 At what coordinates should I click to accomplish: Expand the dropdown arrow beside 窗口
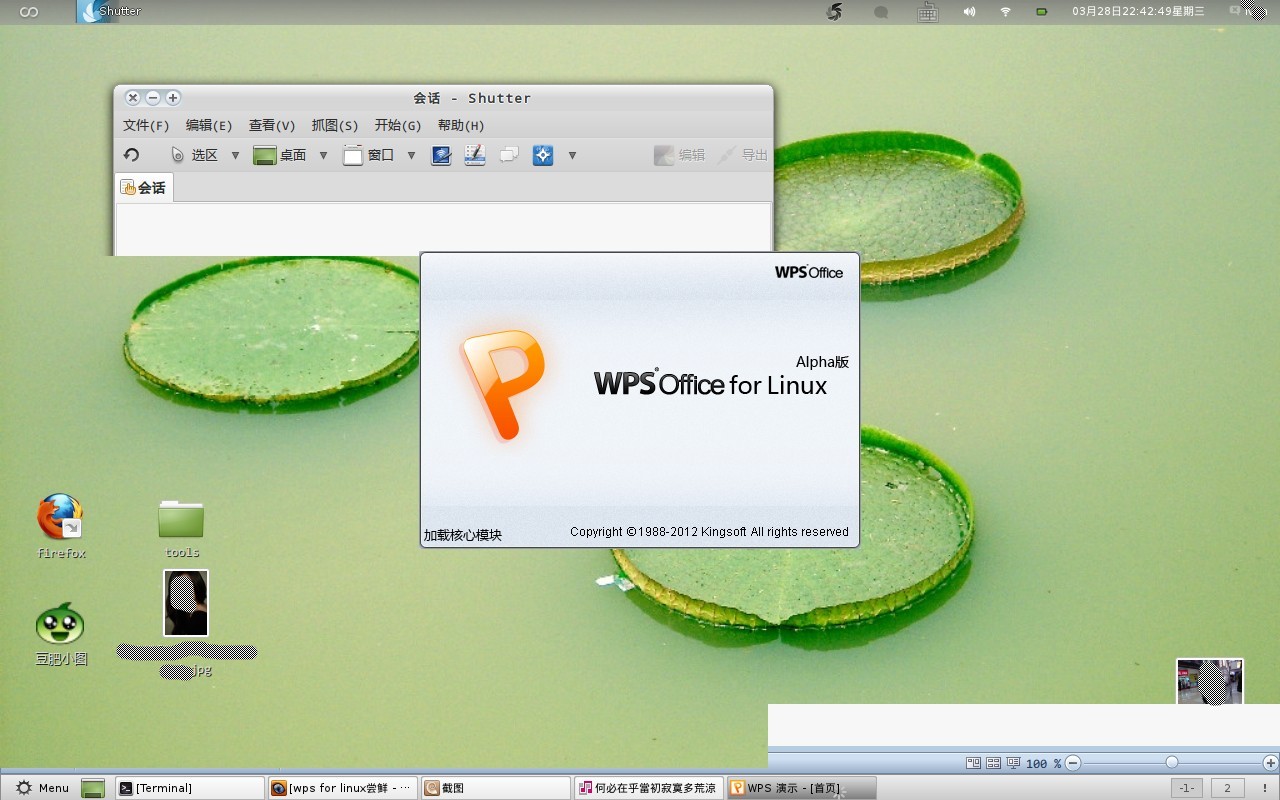click(411, 155)
